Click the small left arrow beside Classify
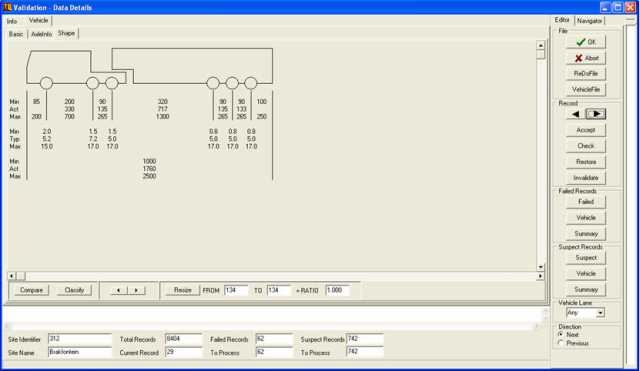The image size is (640, 371). (x=118, y=290)
